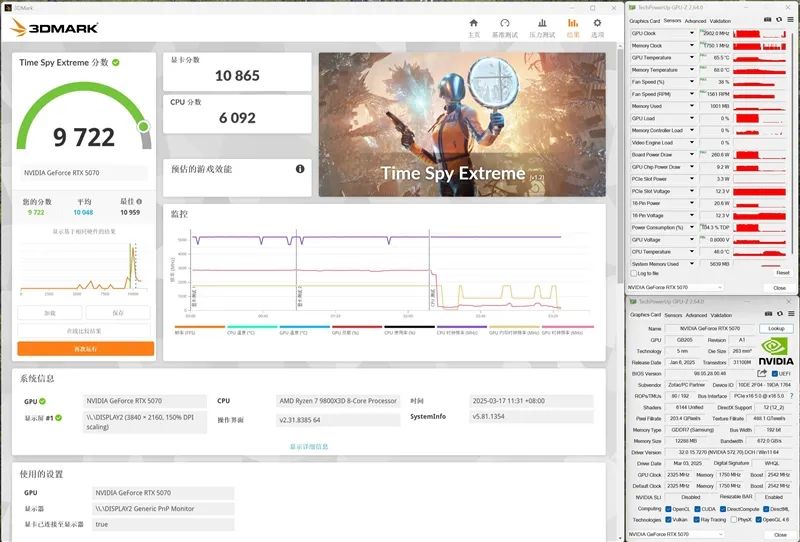Click screenshot camera icon in GPU-Z Graphics Card window

[768, 313]
